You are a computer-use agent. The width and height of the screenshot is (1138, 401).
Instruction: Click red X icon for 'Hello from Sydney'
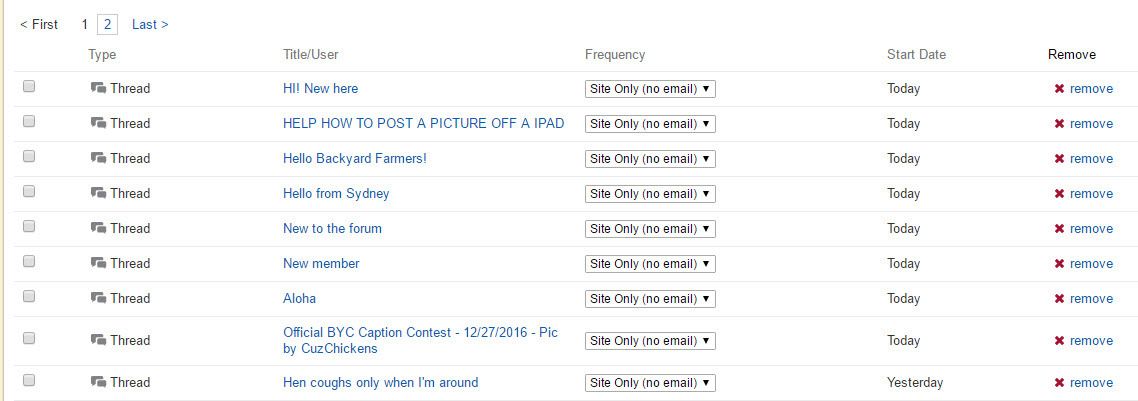pyautogui.click(x=1059, y=194)
